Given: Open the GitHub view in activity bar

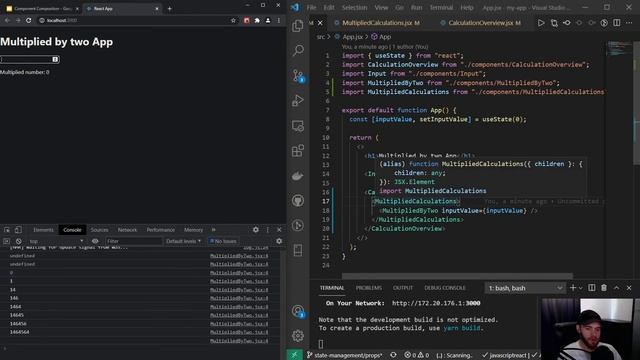Looking at the screenshot, I should pos(298,201).
